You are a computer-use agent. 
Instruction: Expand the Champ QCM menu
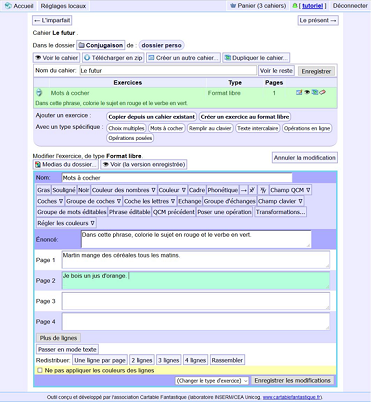[x=290, y=190]
